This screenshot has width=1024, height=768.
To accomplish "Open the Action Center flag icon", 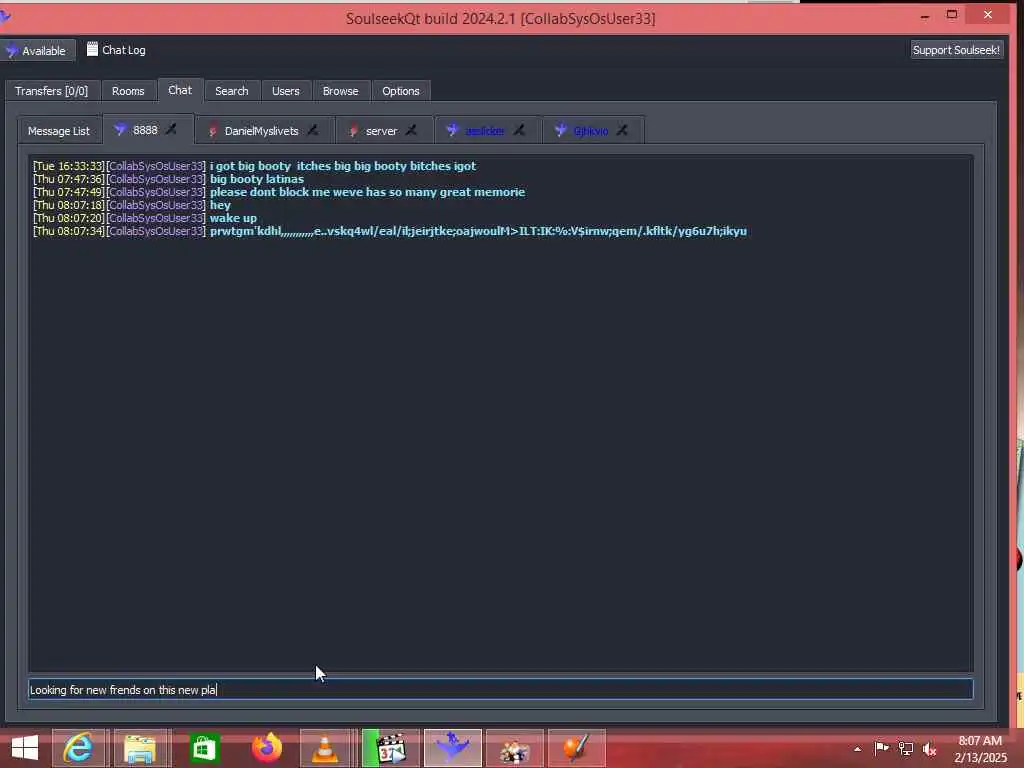I will 881,748.
